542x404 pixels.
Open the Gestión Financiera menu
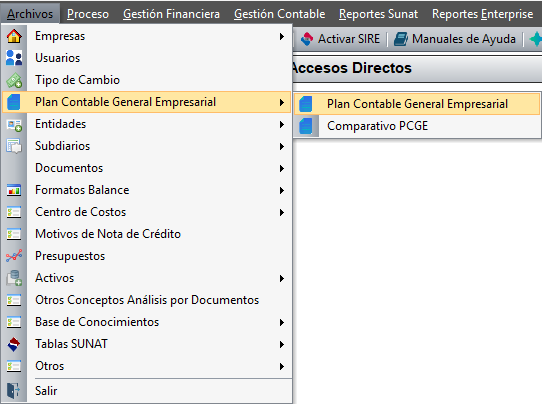[171, 14]
